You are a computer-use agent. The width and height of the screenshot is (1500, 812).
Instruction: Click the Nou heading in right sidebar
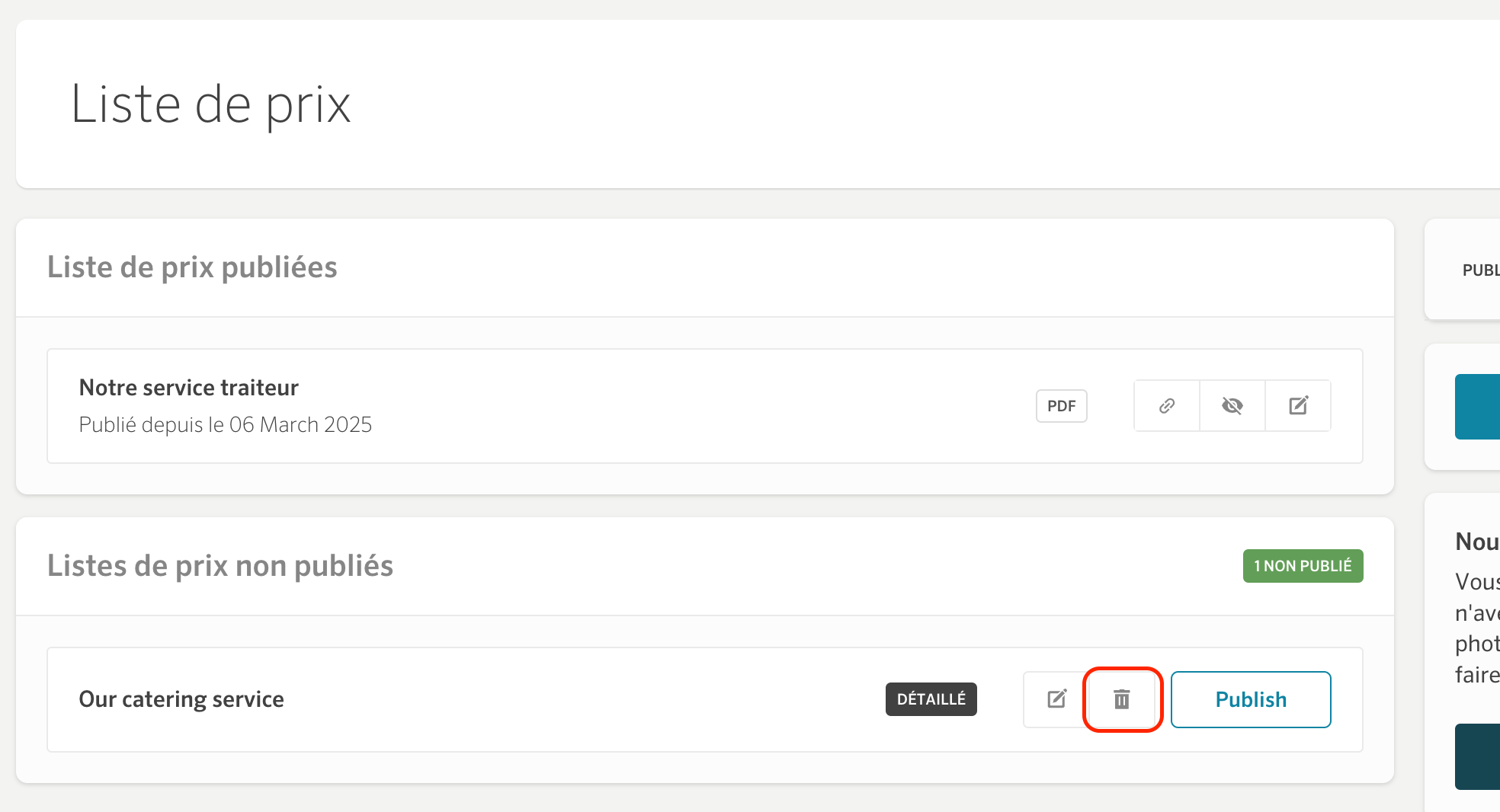pyautogui.click(x=1477, y=542)
